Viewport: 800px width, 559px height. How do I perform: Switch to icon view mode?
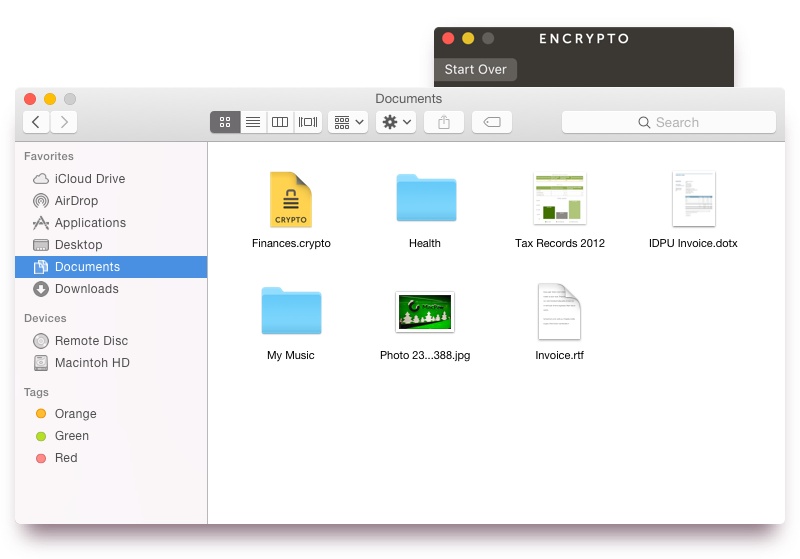pos(225,122)
